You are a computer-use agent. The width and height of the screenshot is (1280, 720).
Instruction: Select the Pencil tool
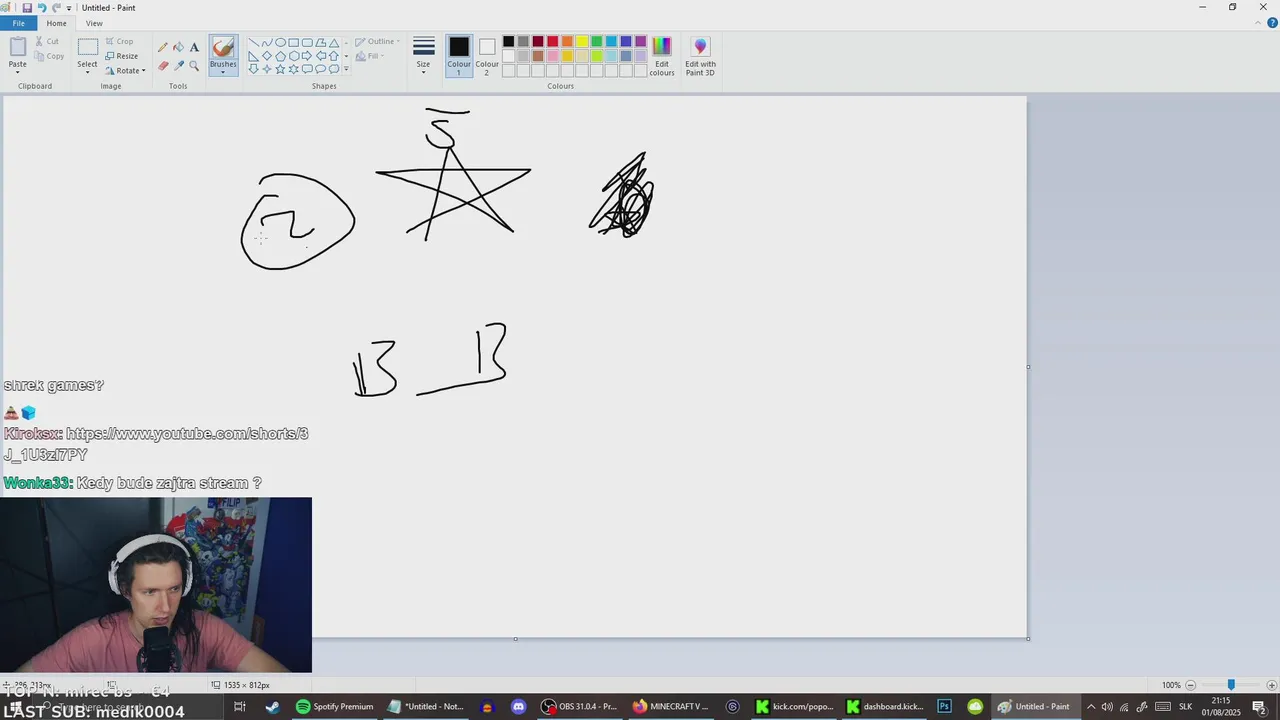coord(163,47)
